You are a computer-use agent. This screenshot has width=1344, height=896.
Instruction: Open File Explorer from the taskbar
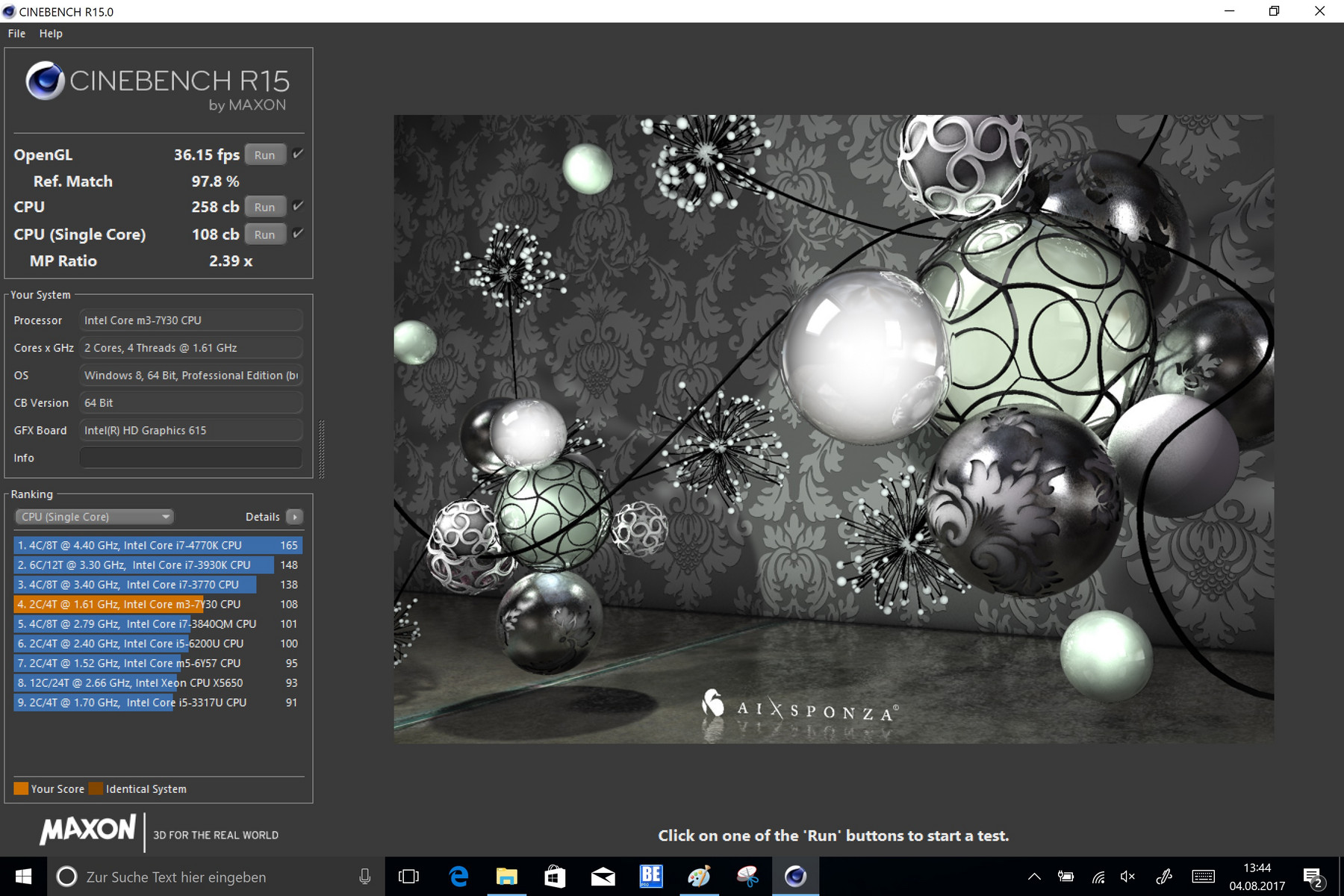507,877
